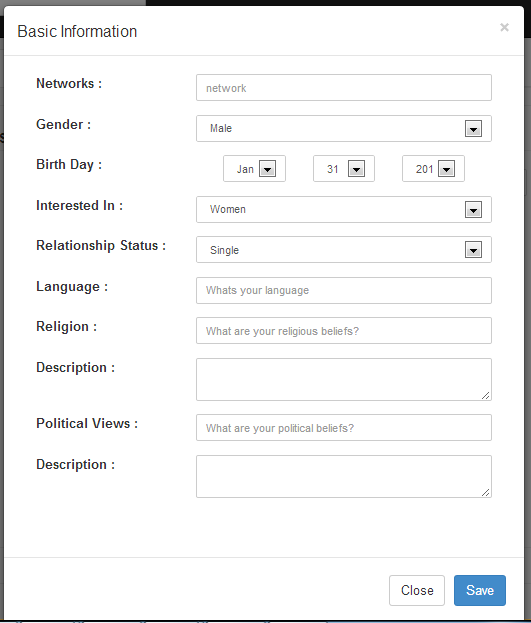Select the Male gender combo box

[x=344, y=128]
